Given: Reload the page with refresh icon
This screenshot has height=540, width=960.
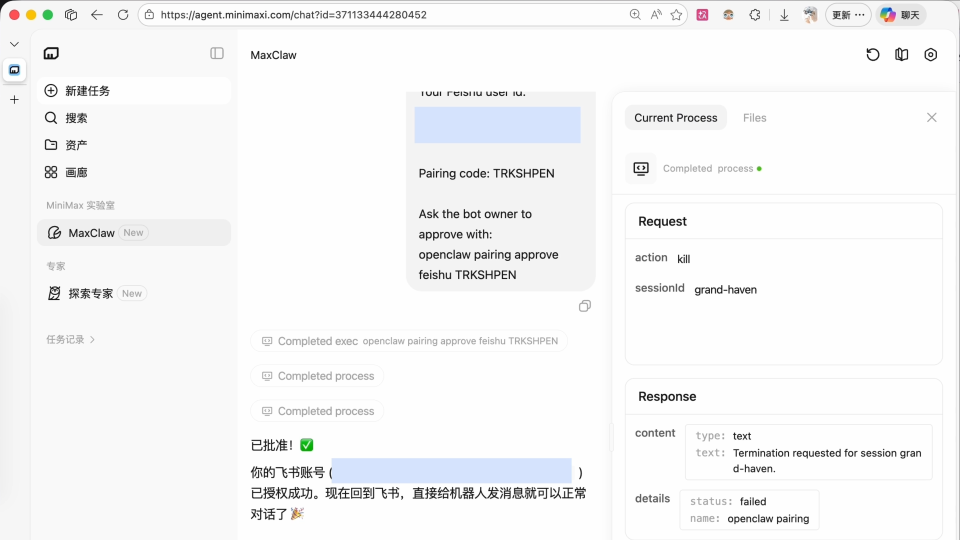Looking at the screenshot, I should click(123, 15).
